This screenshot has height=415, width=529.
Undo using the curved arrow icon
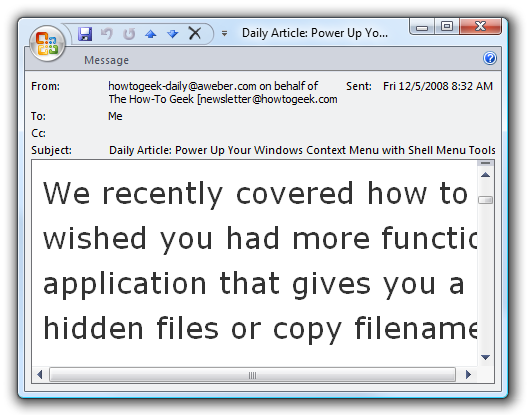107,34
